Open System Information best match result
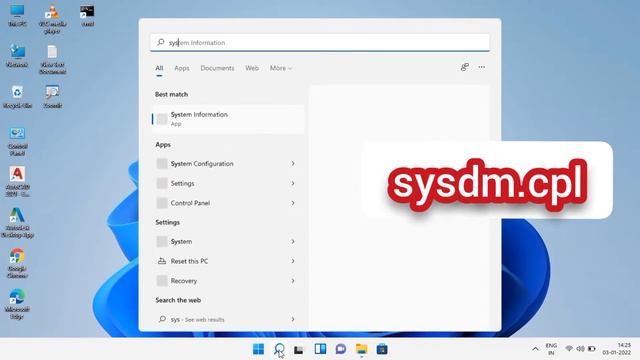This screenshot has width=640, height=360. tap(228, 119)
